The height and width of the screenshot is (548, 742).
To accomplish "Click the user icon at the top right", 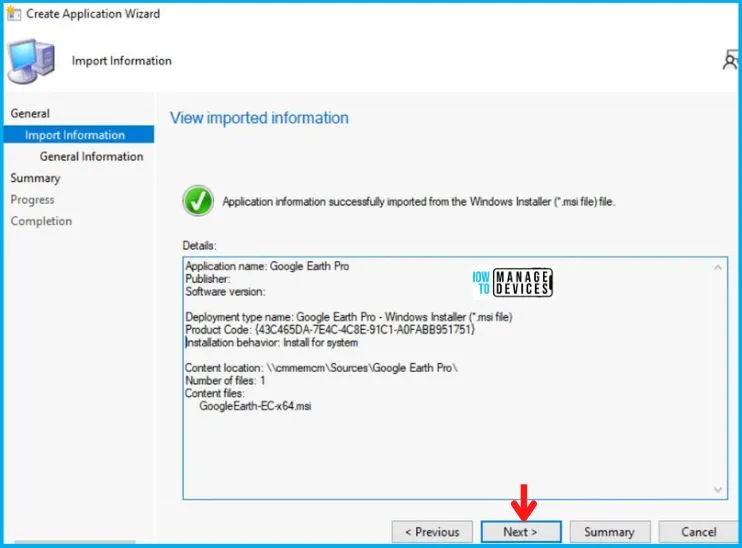I will [731, 61].
